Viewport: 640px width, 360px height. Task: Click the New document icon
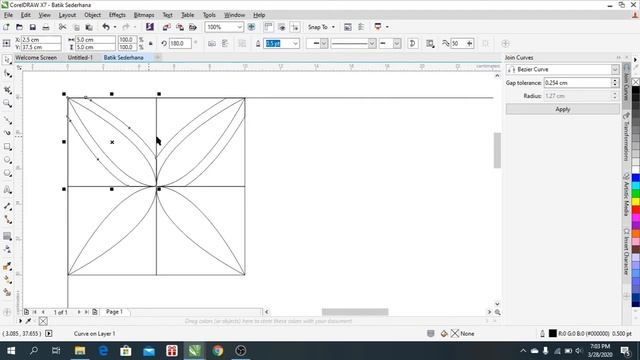click(x=6, y=27)
